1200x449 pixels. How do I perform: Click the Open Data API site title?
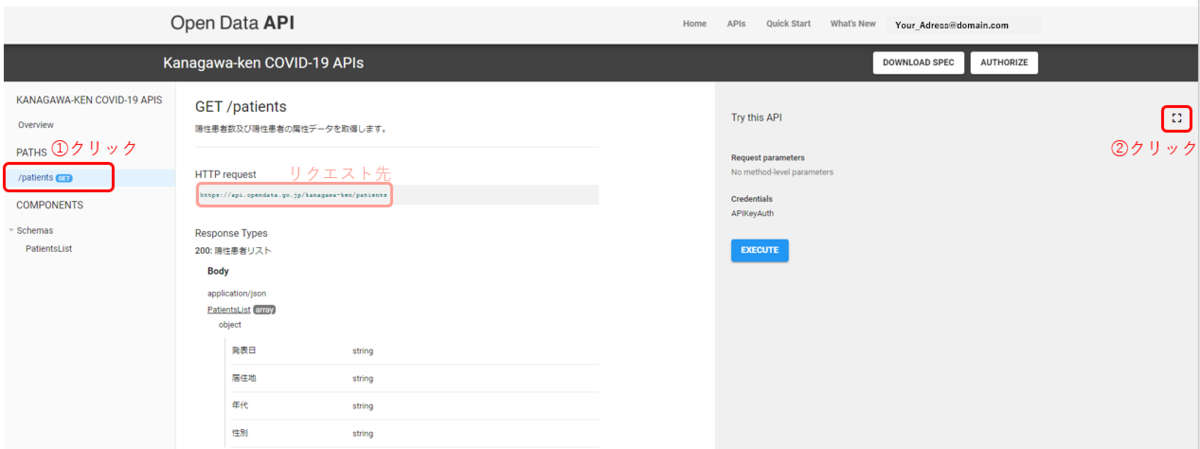click(x=232, y=23)
